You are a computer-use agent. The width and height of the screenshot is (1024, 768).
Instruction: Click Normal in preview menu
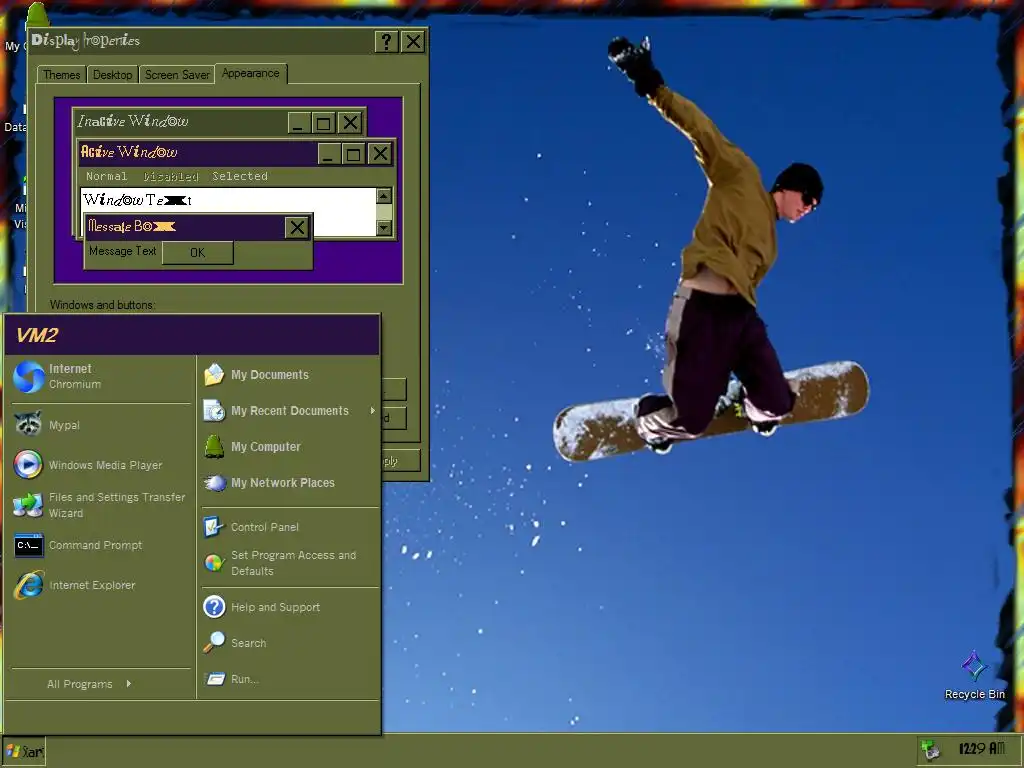[x=106, y=176]
